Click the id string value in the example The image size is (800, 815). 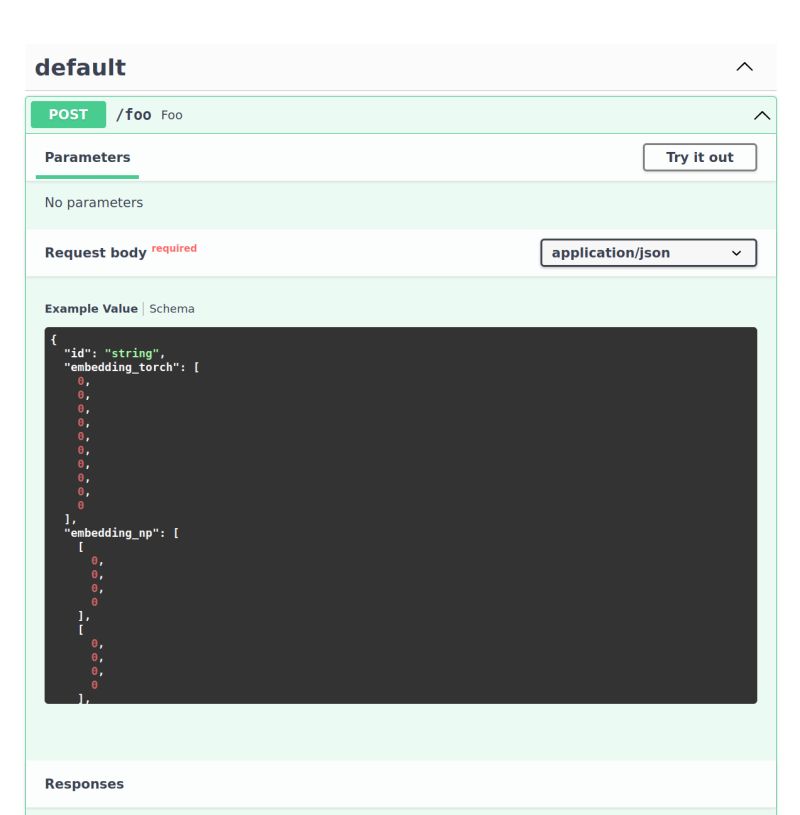pos(130,353)
